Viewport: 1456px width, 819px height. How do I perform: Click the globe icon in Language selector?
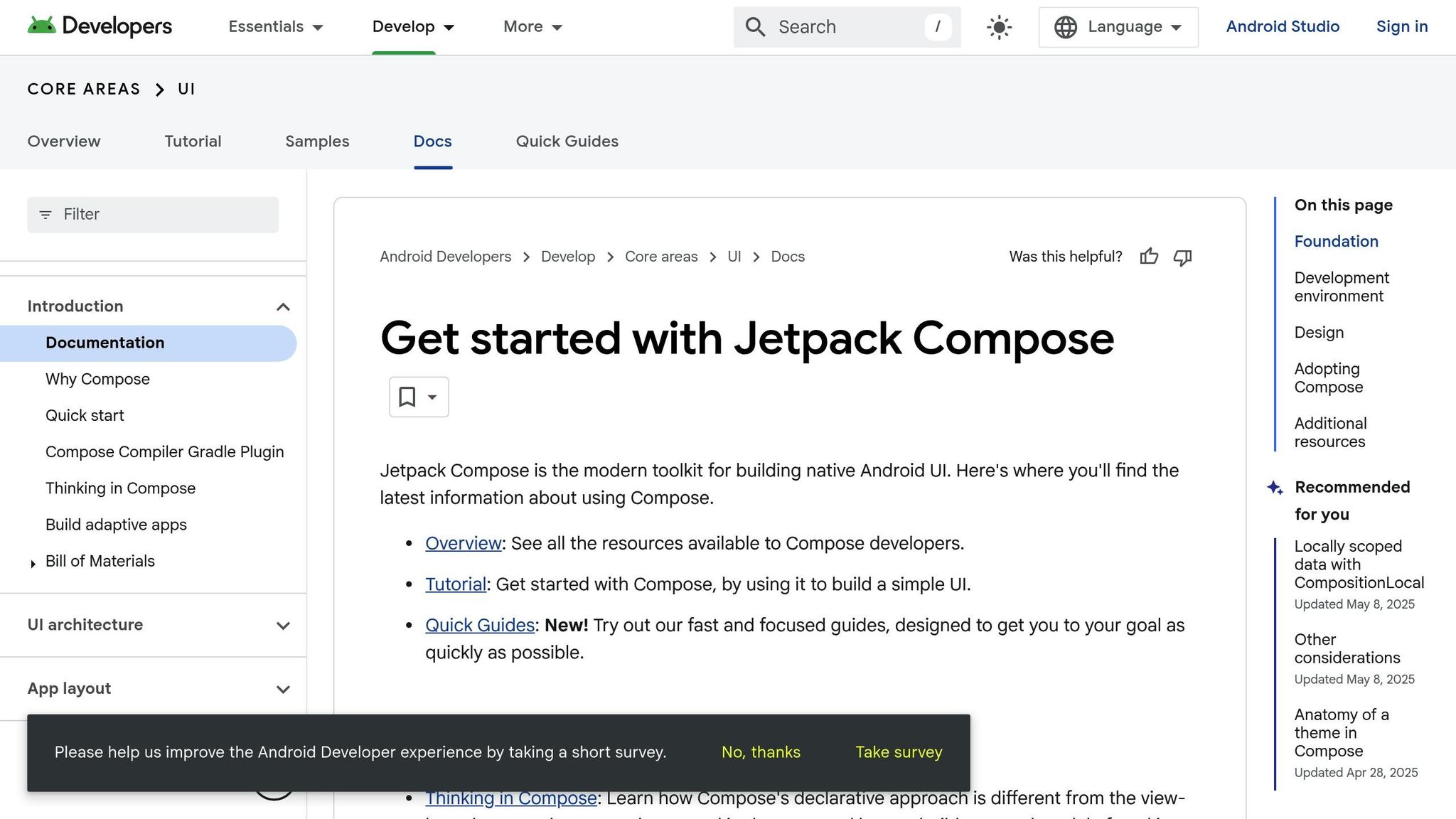[1065, 27]
